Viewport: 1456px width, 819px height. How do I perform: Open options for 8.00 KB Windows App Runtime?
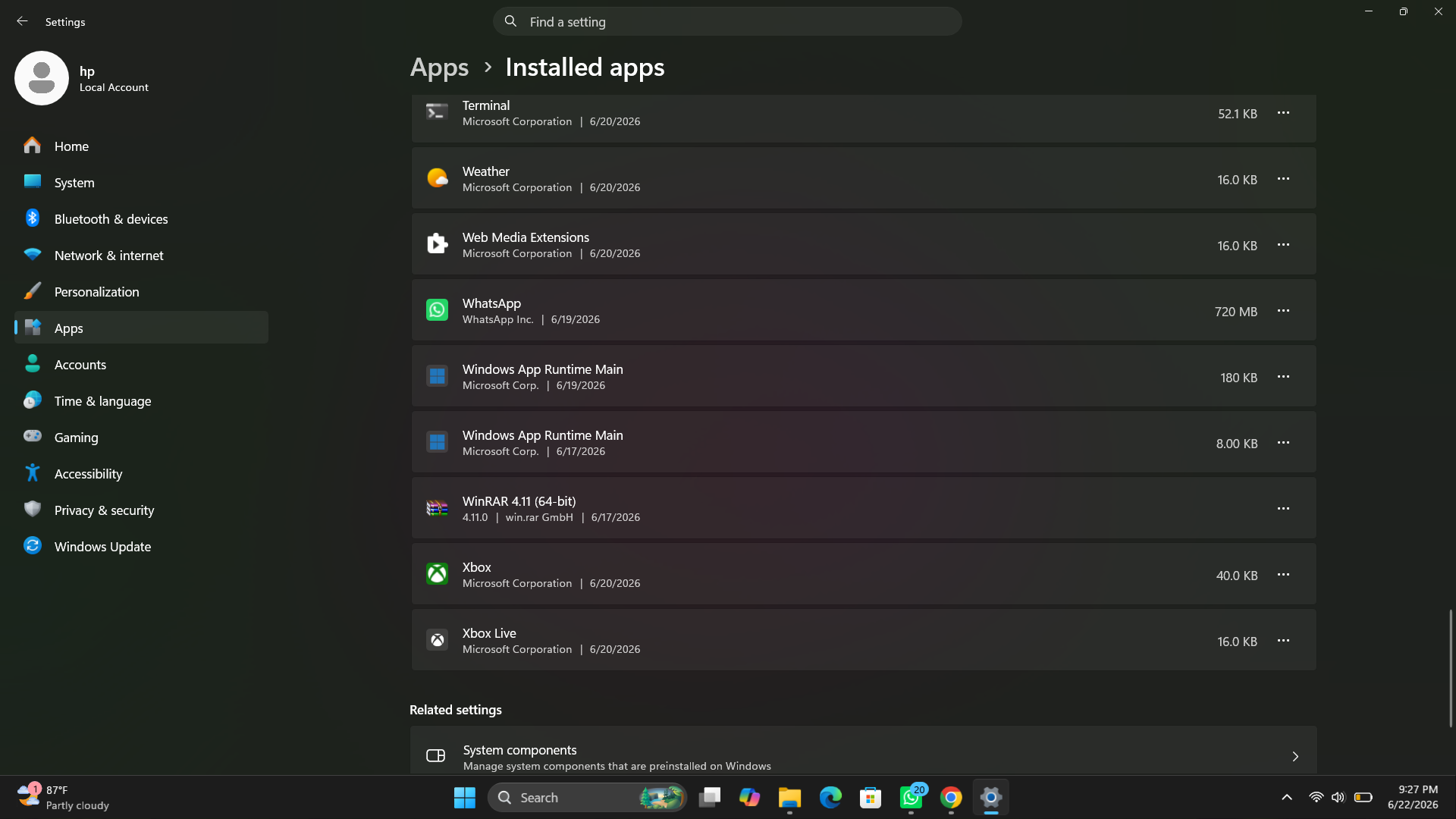1283,443
